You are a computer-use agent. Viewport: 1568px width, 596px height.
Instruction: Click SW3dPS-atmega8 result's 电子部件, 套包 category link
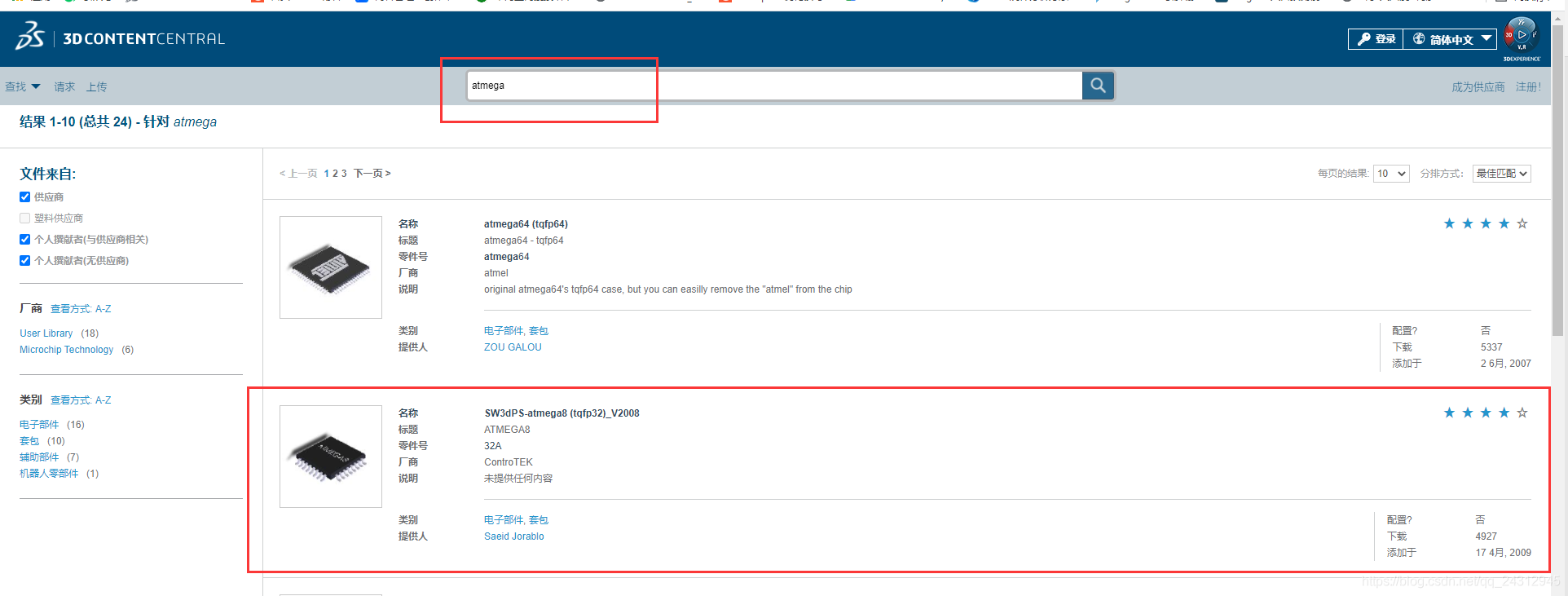point(516,520)
